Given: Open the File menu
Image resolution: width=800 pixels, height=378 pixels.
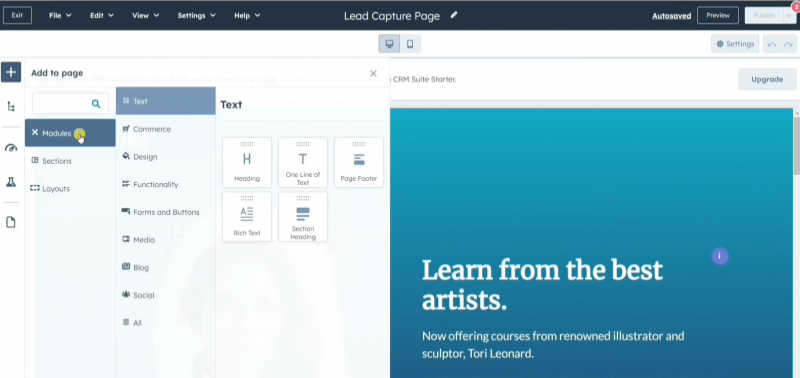Looking at the screenshot, I should [x=60, y=15].
